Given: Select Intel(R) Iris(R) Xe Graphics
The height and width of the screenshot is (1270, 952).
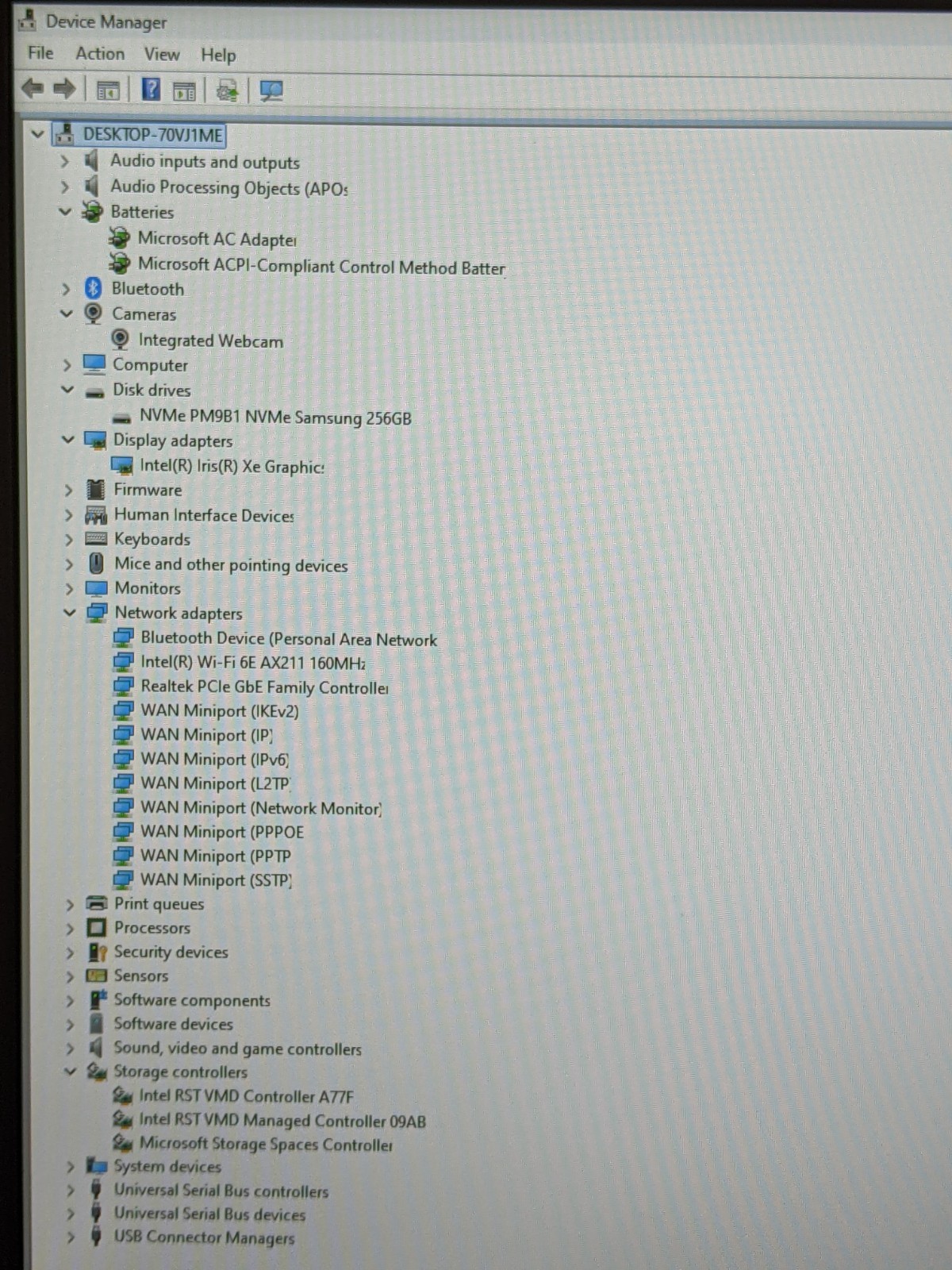Looking at the screenshot, I should click(232, 467).
